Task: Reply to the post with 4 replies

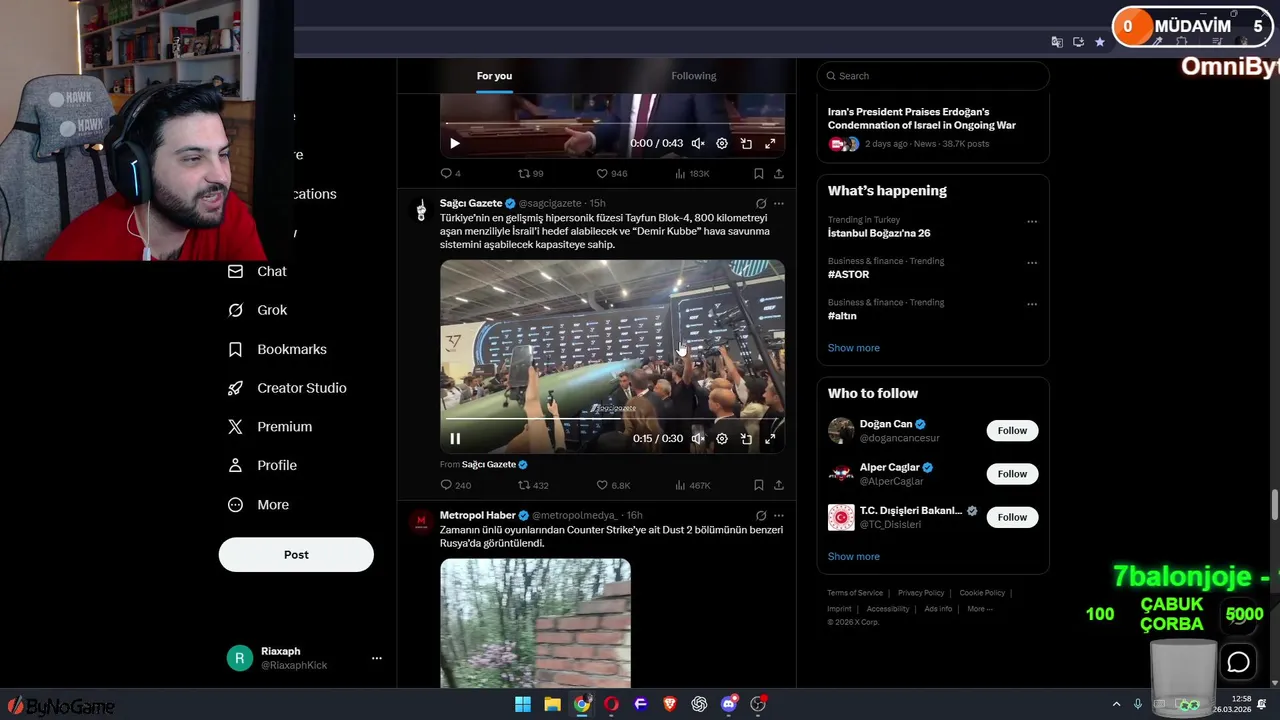Action: point(450,174)
